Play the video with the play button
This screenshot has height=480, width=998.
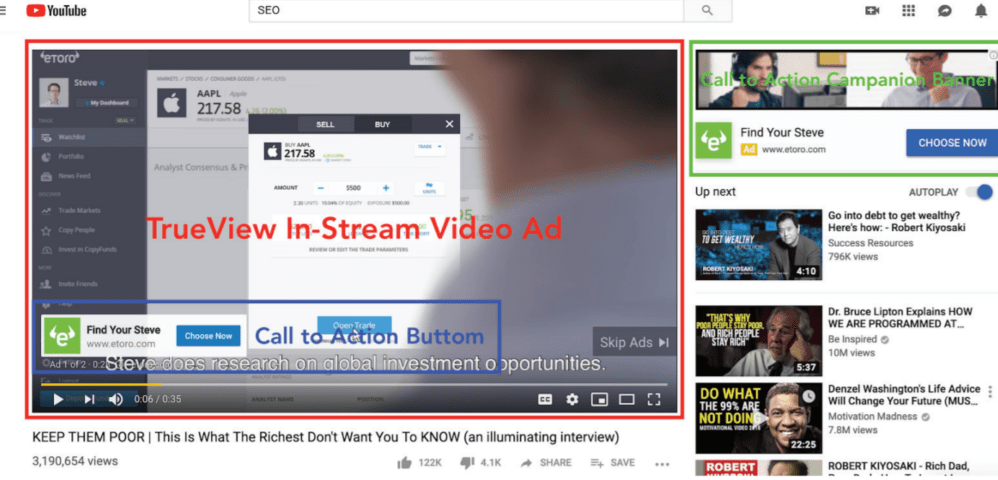coord(58,399)
